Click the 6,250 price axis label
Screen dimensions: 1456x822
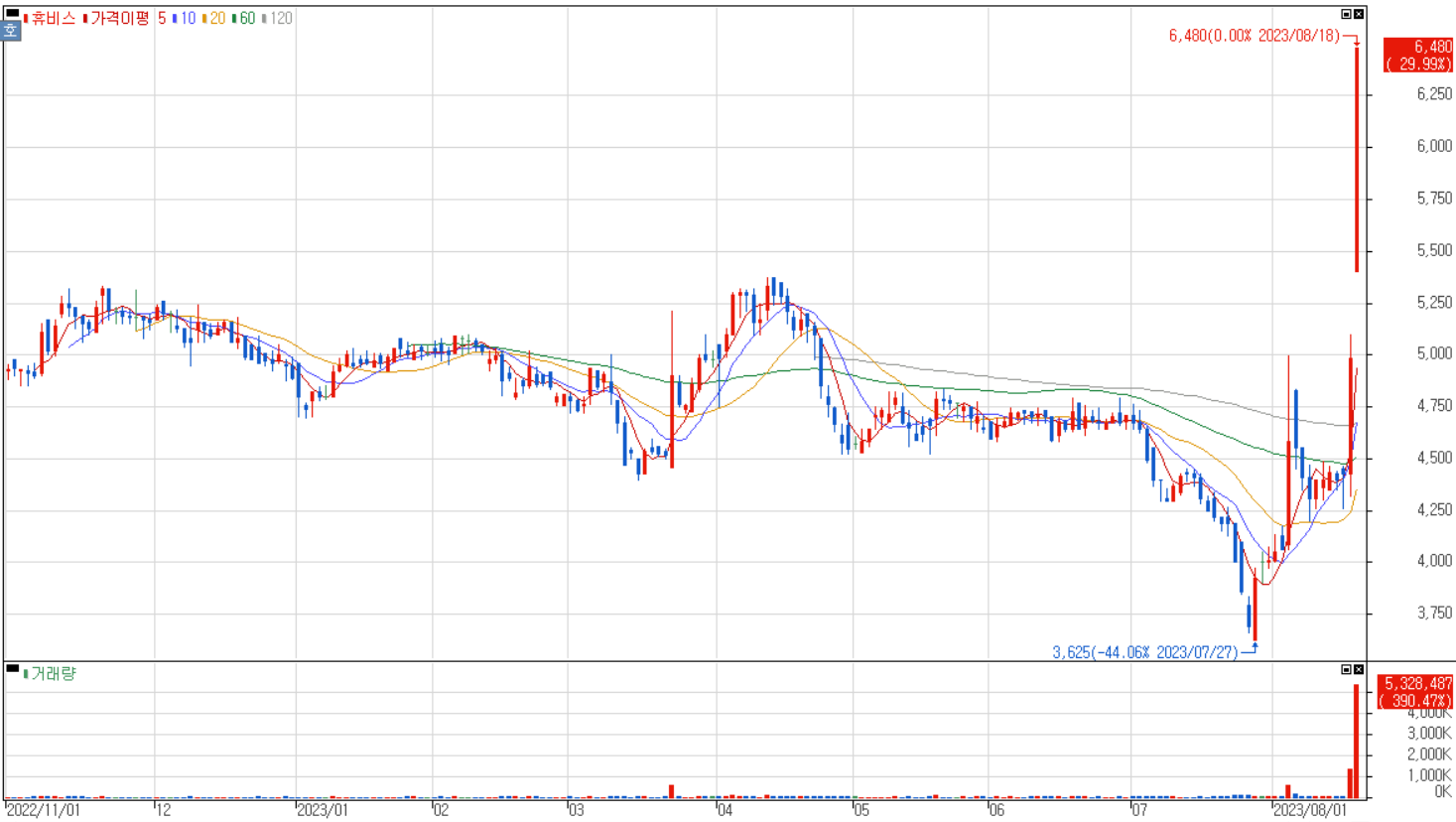point(1434,94)
